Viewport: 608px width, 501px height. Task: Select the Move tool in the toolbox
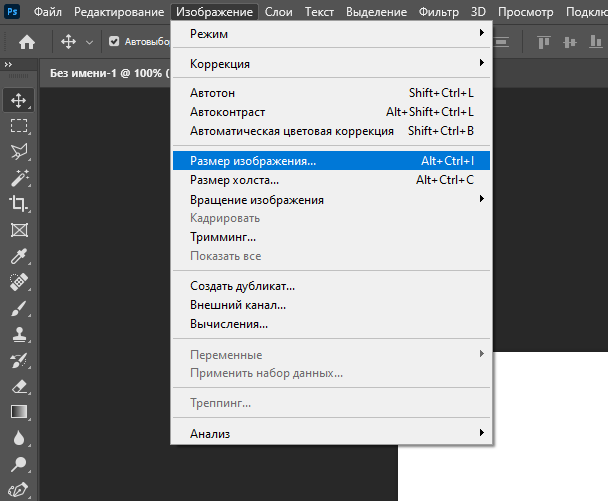pos(19,100)
